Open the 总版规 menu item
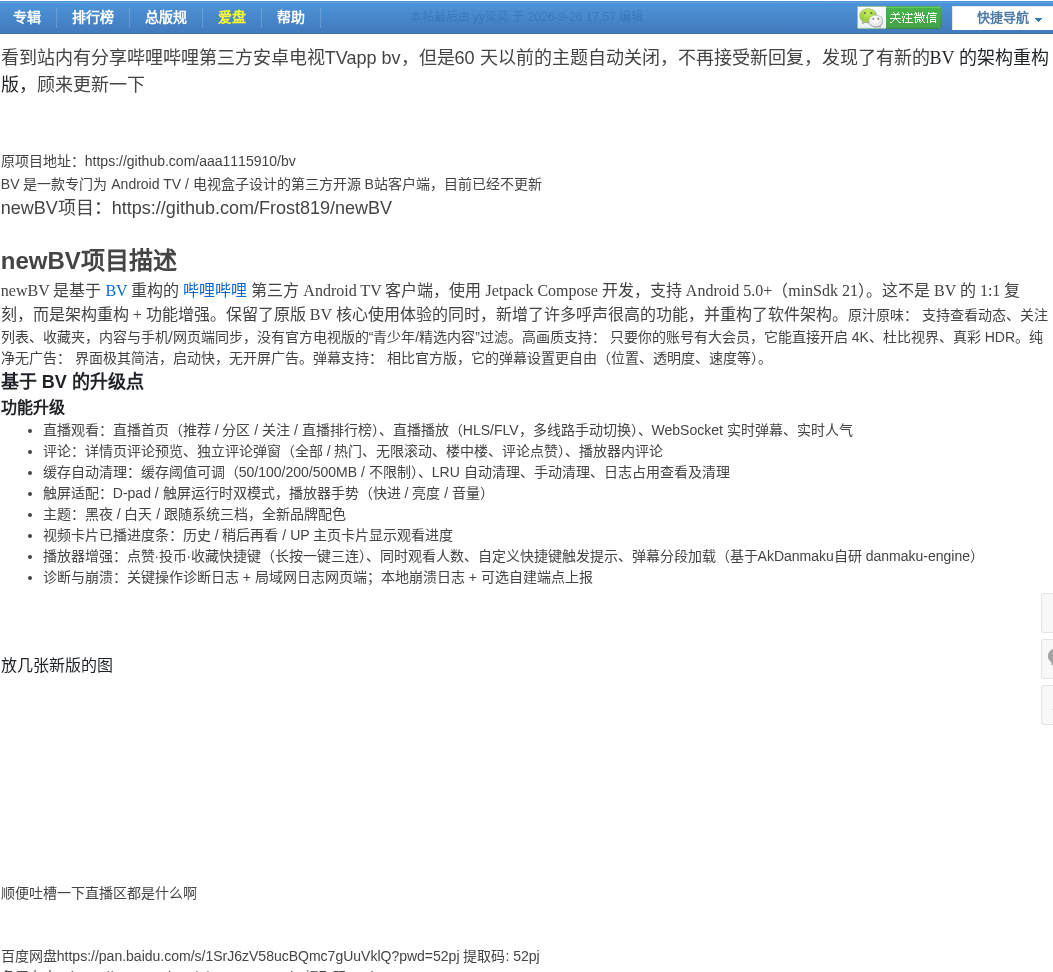The width and height of the screenshot is (1053, 972). pyautogui.click(x=166, y=17)
